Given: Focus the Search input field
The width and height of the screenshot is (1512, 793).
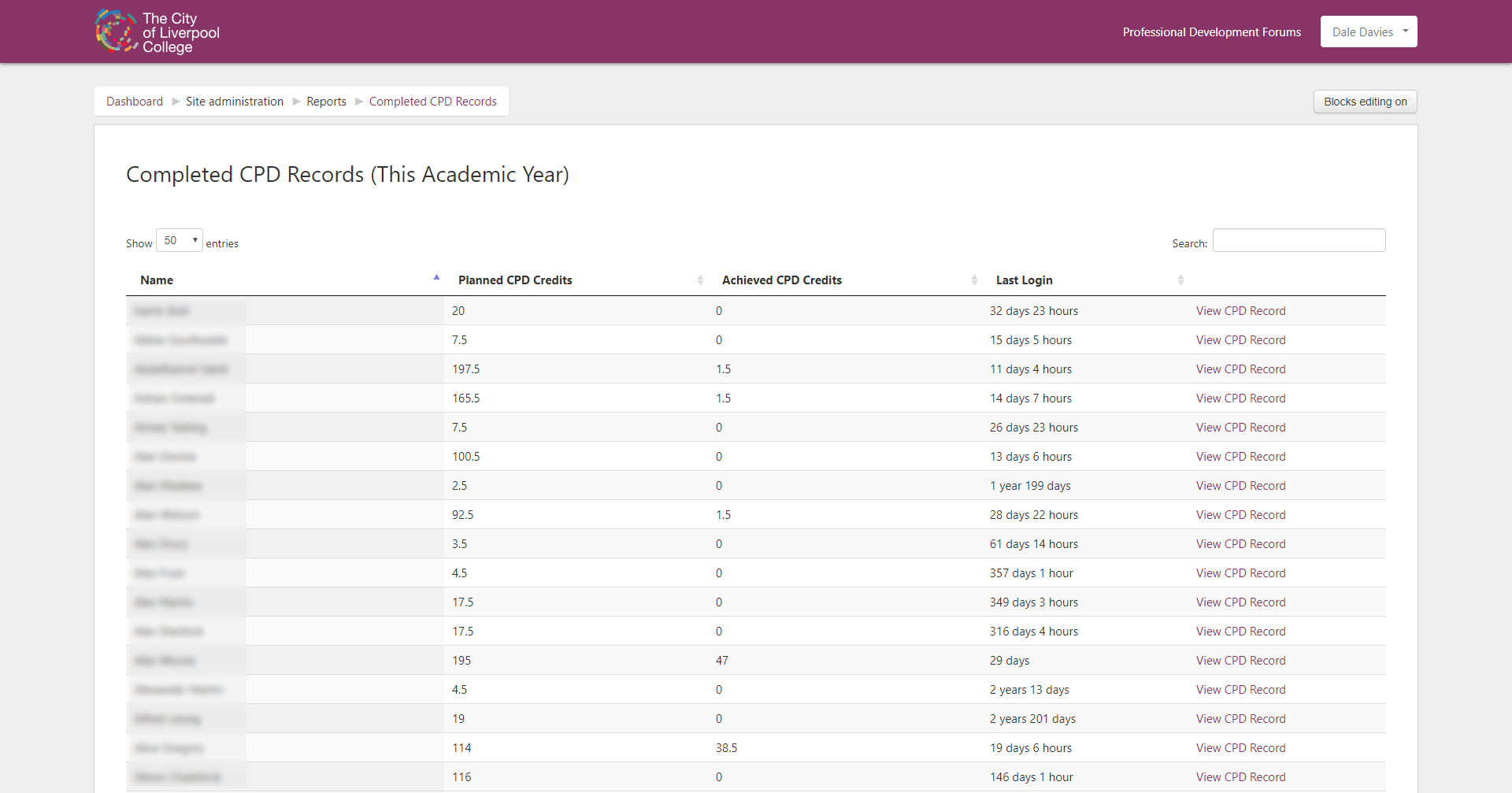Looking at the screenshot, I should tap(1299, 240).
